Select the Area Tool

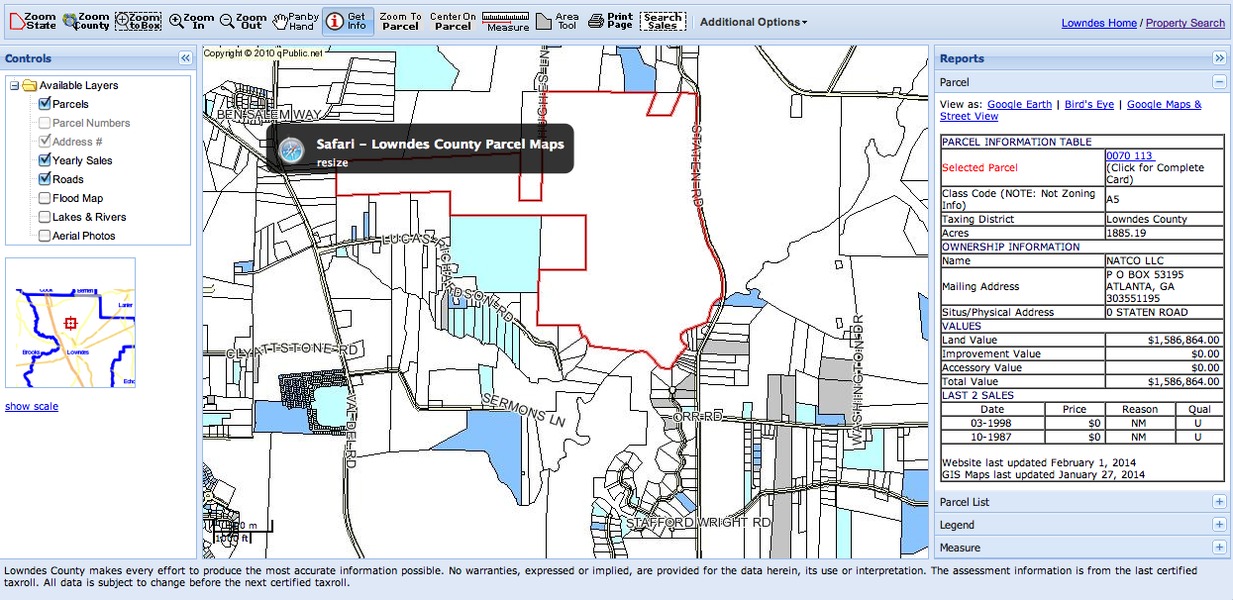click(x=558, y=21)
